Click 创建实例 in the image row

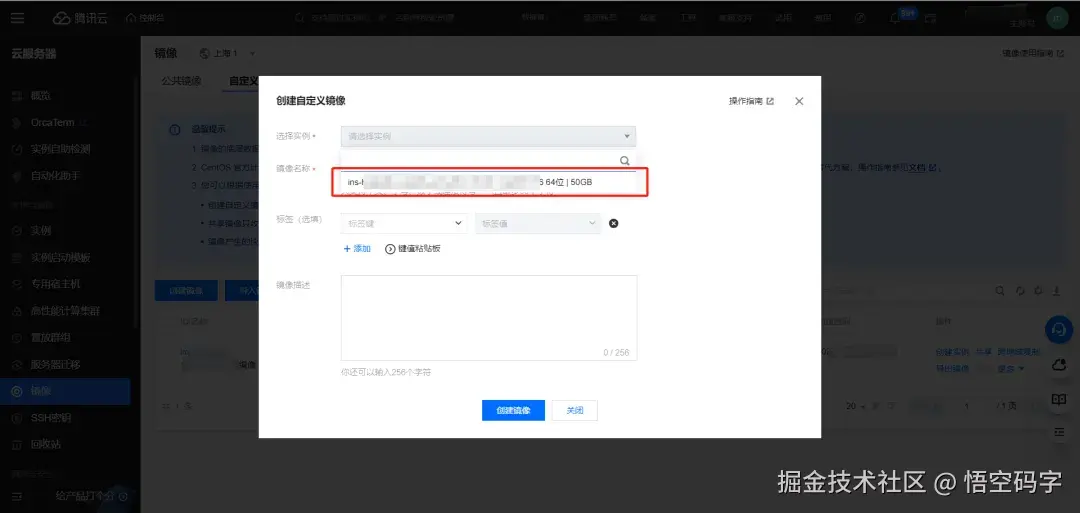[952, 351]
